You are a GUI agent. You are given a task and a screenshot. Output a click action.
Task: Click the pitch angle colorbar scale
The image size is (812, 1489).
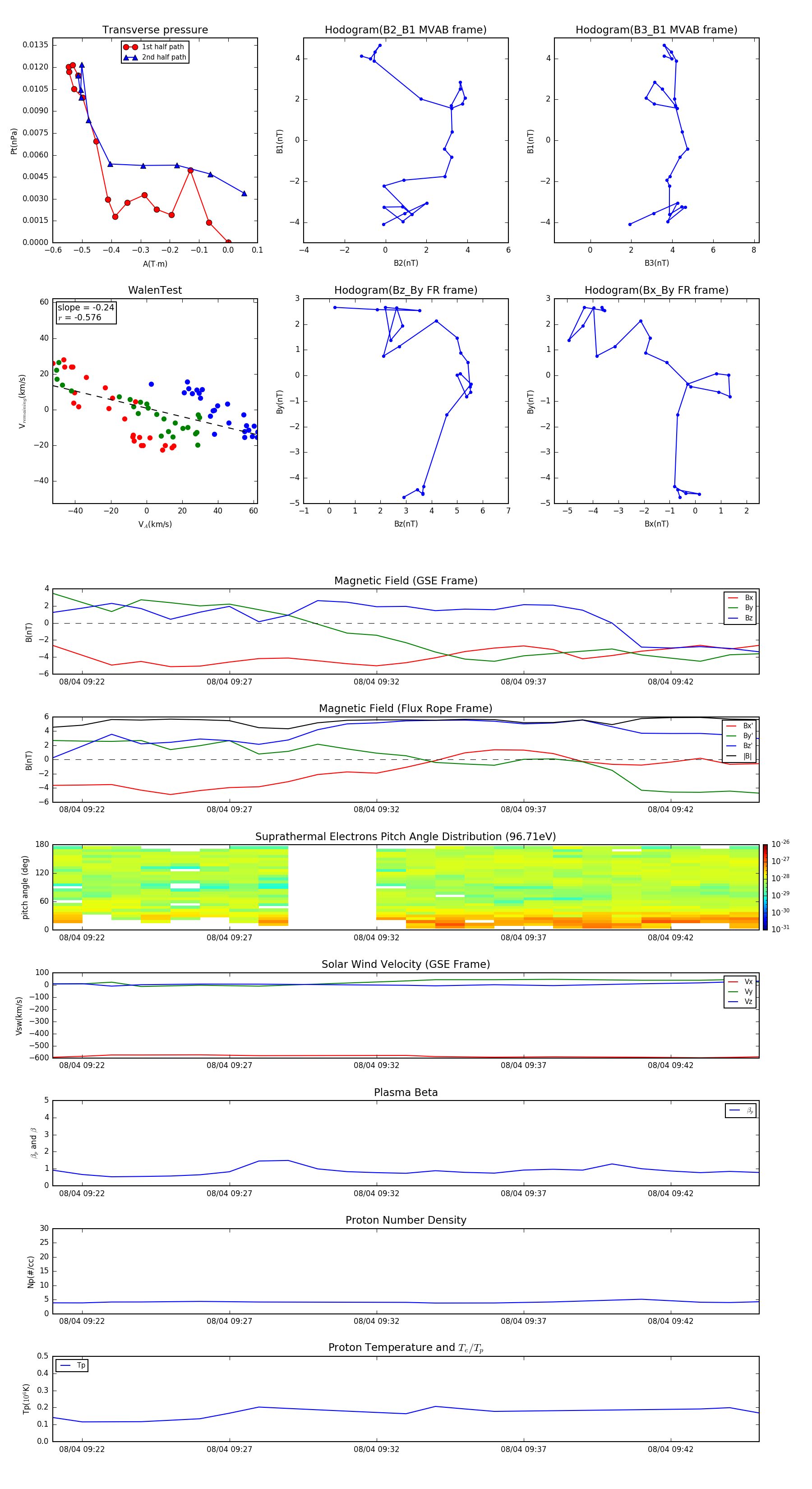point(765,887)
